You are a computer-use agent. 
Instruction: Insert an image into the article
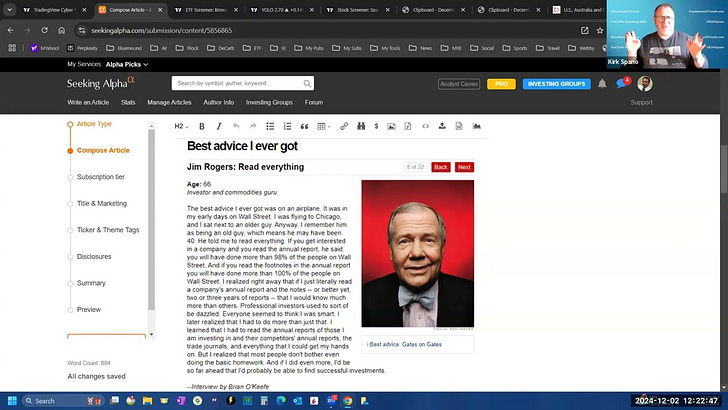coord(391,126)
